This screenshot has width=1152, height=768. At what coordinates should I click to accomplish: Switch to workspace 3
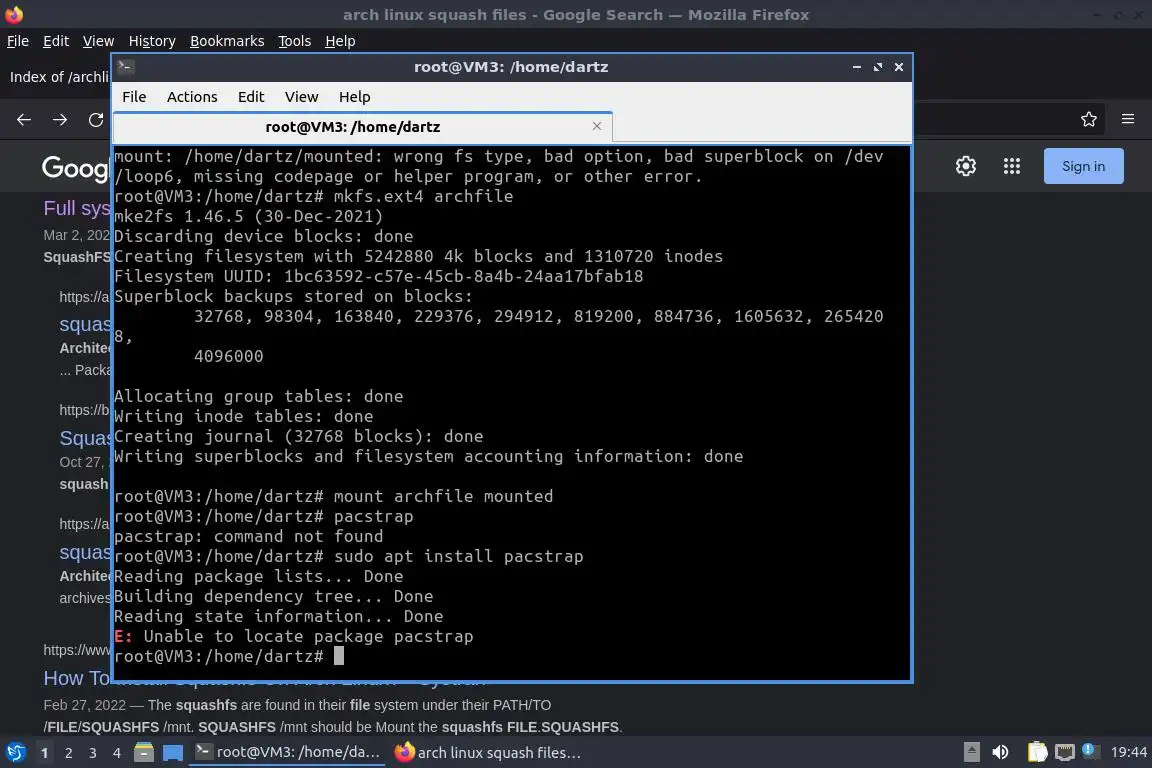pos(93,753)
